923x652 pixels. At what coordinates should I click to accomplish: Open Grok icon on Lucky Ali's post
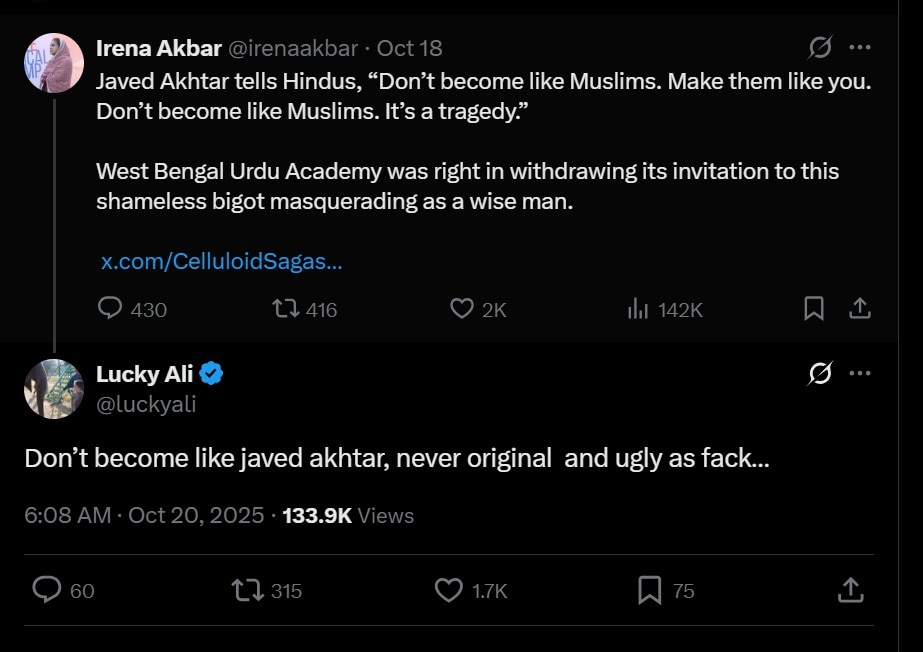820,374
